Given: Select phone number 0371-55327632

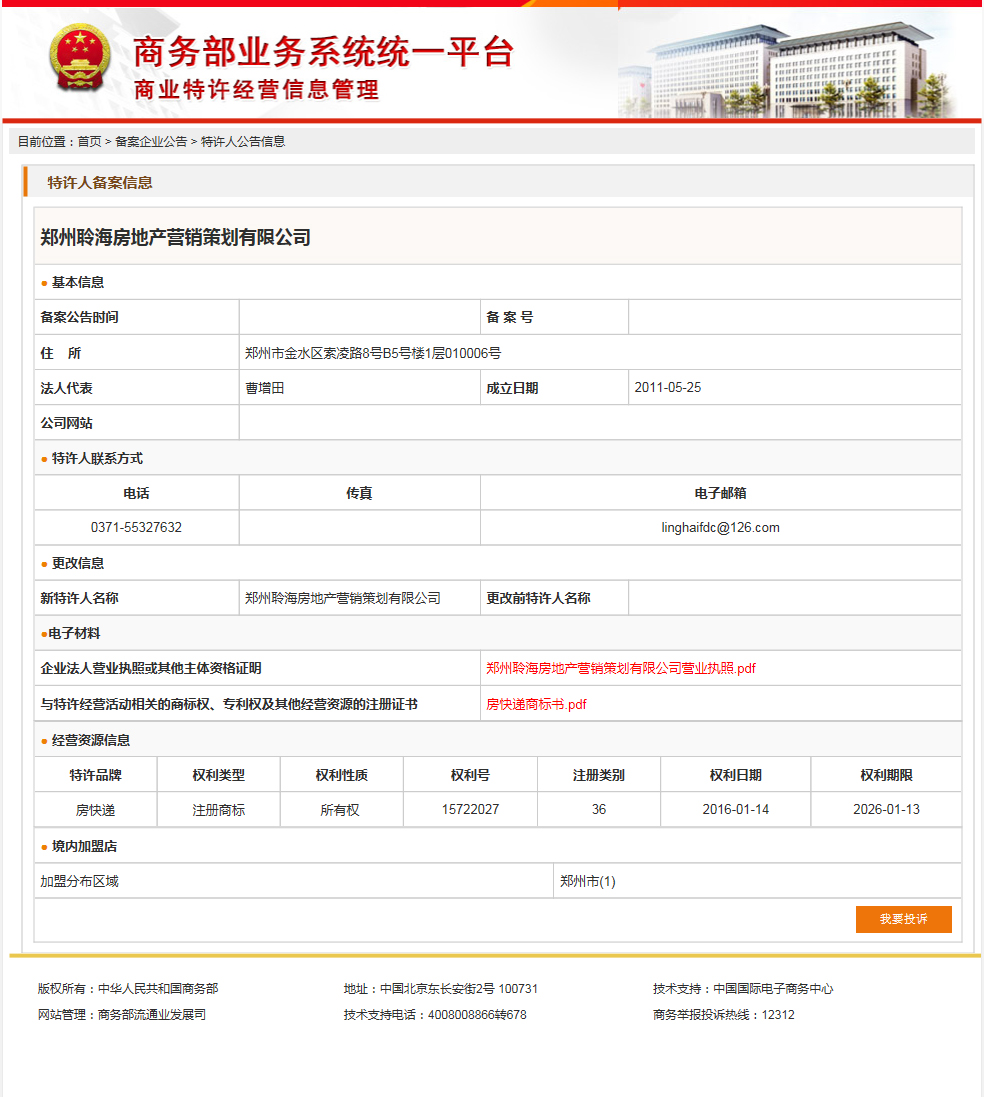Looking at the screenshot, I should (x=136, y=528).
